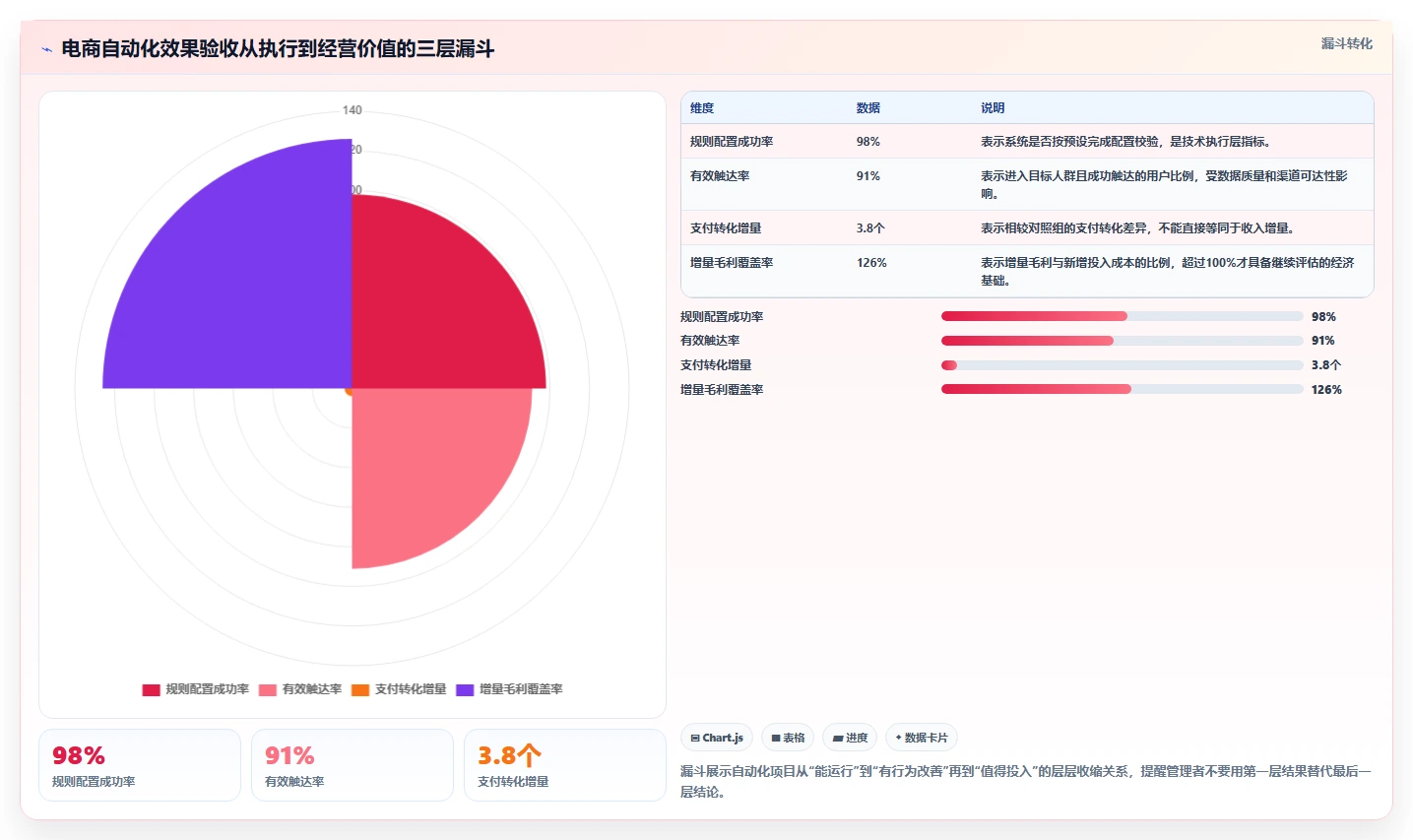Click the 数据 column header
Viewport: 1413px width, 840px height.
point(868,108)
